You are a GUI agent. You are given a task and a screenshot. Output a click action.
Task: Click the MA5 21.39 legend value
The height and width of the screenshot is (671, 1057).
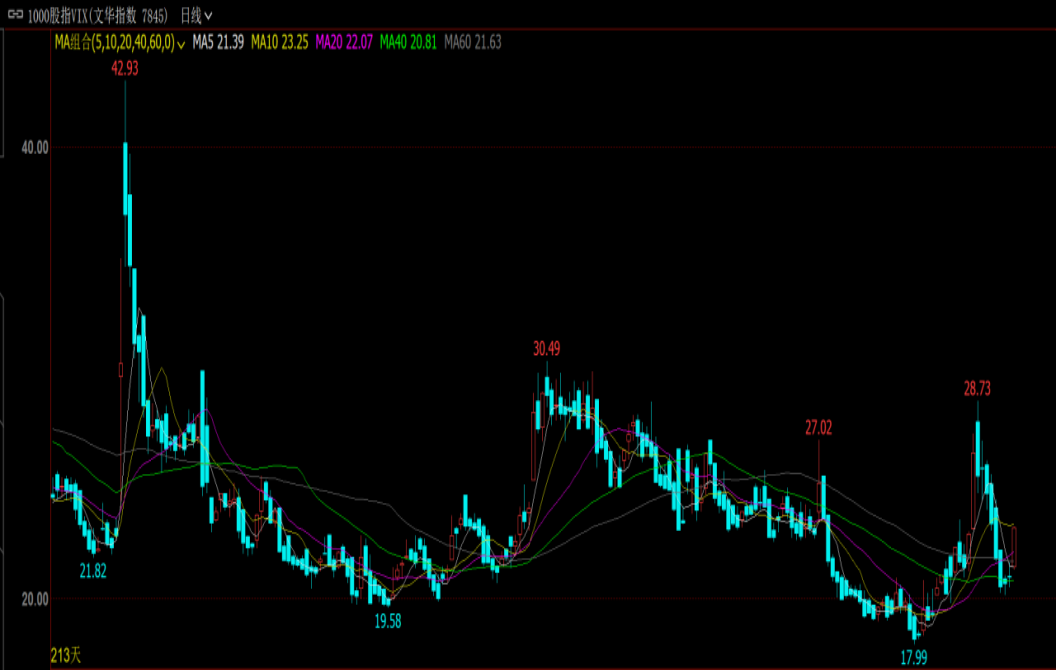(x=218, y=42)
